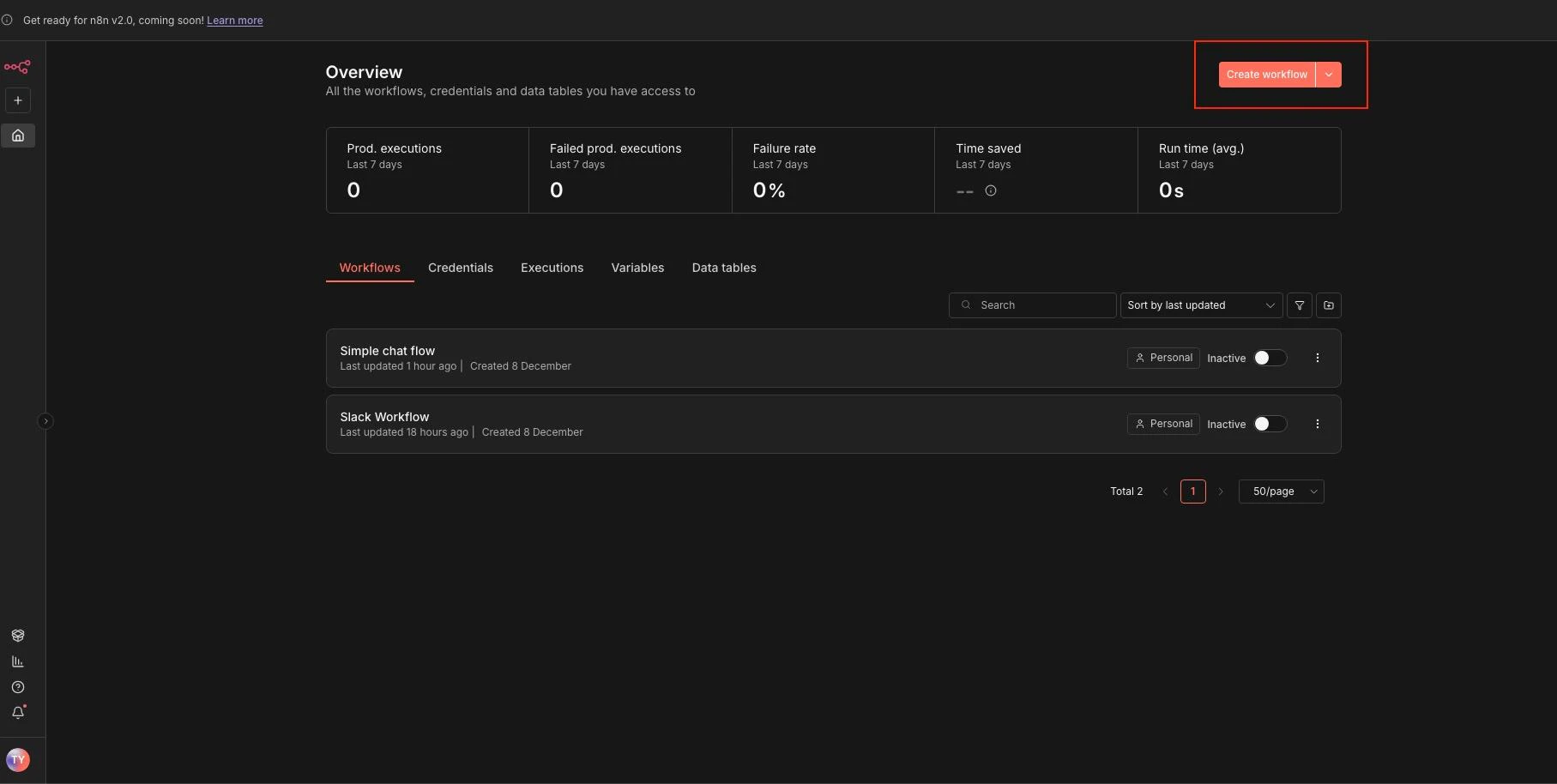Open the Home overview sidebar icon

coord(18,136)
